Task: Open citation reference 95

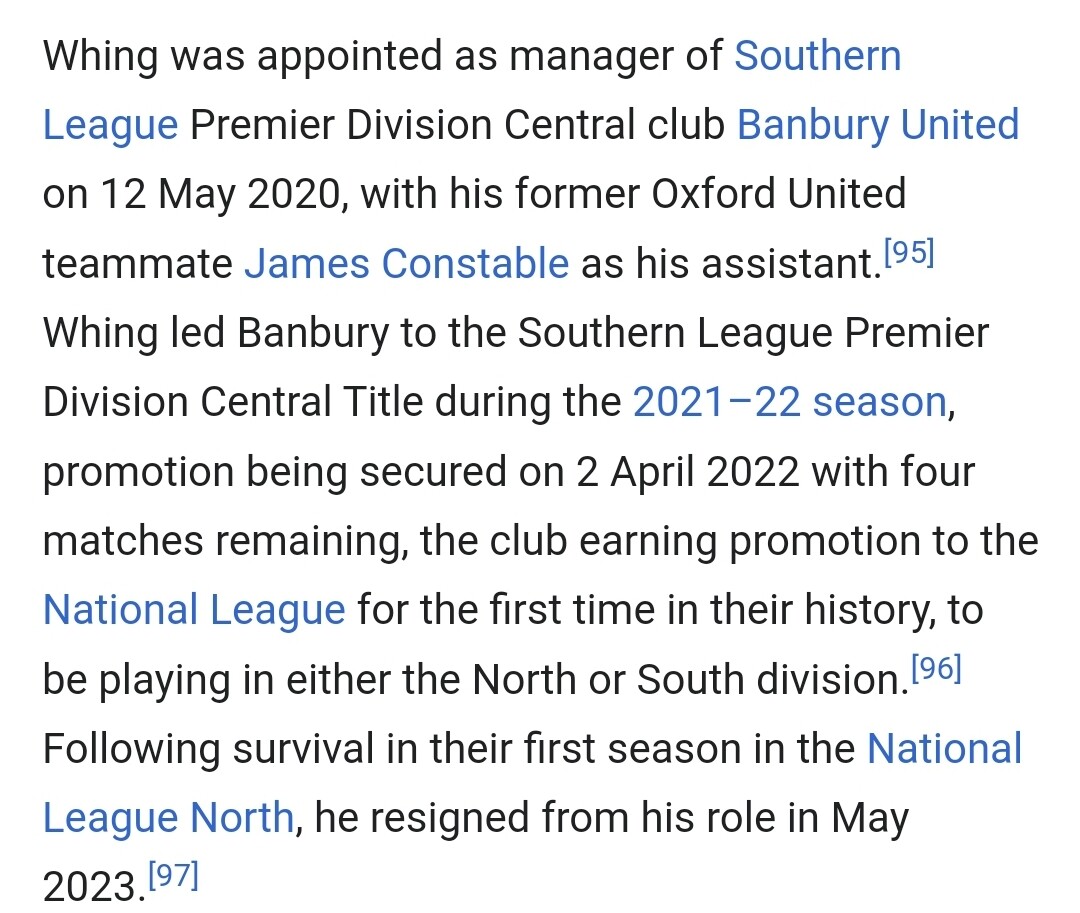Action: pyautogui.click(x=909, y=253)
